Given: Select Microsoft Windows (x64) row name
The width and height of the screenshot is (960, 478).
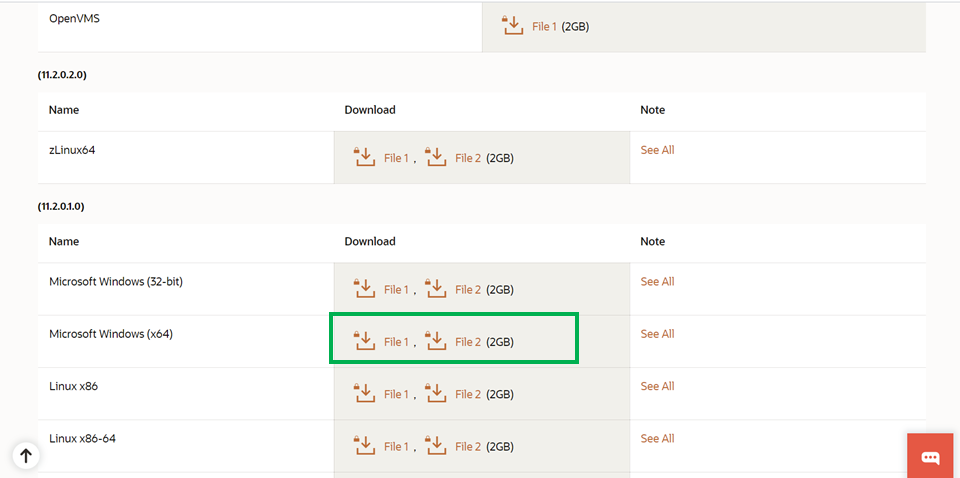Looking at the screenshot, I should point(111,335).
